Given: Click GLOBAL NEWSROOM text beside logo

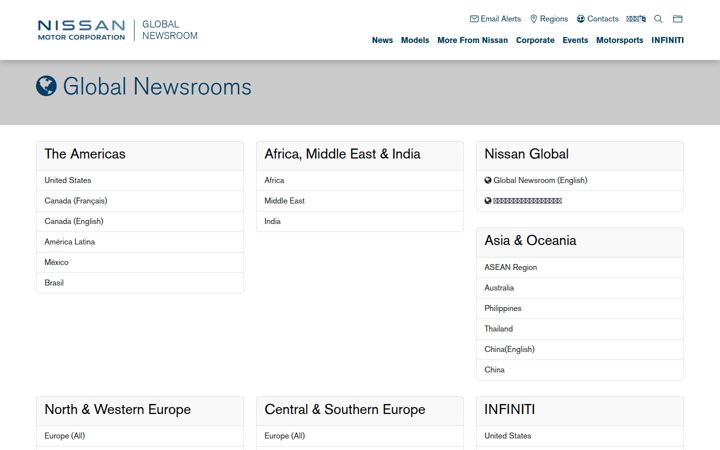Looking at the screenshot, I should [170, 30].
